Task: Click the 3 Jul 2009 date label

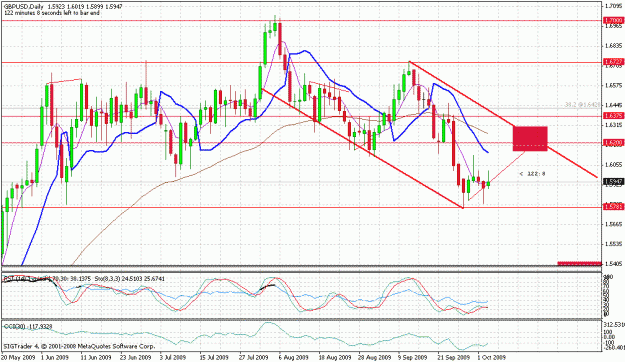Action: [173, 357]
